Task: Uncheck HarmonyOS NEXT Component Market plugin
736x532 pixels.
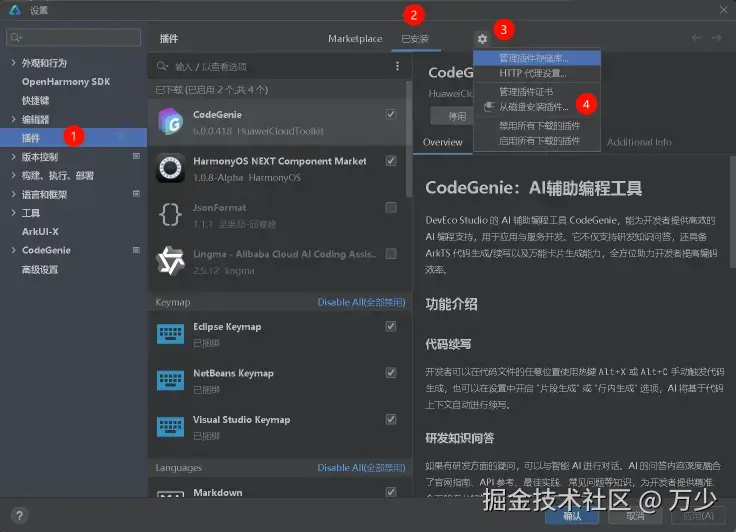Action: coord(391,161)
